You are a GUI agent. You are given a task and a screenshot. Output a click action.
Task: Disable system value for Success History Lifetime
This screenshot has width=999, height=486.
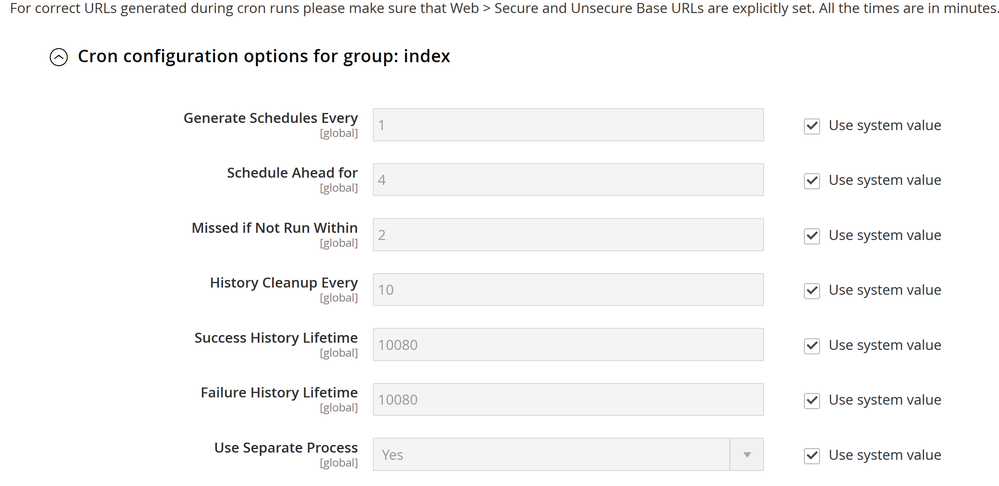pos(812,346)
